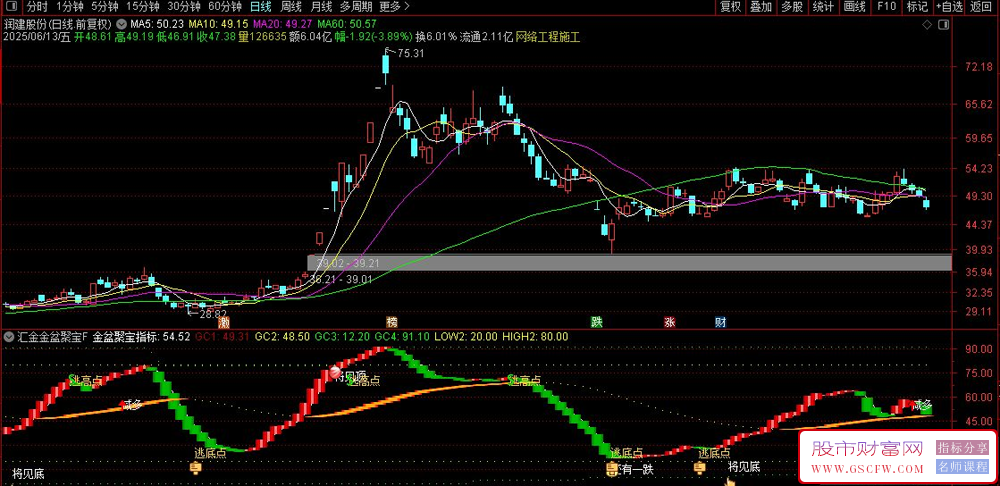The height and width of the screenshot is (486, 1000).
Task: Click the 跌 event marker on timeline
Action: pyautogui.click(x=596, y=322)
